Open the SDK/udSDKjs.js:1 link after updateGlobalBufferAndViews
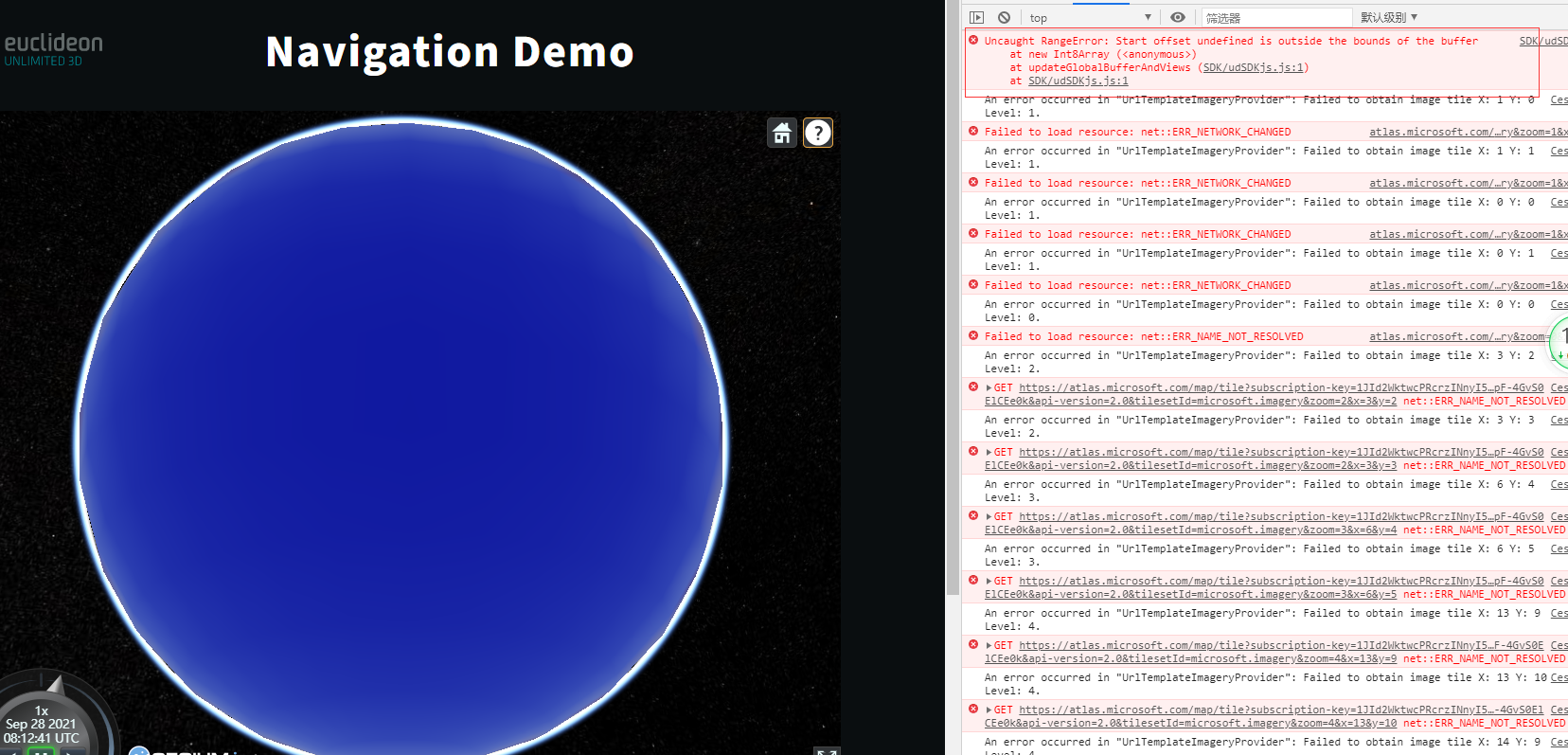Viewport: 1568px width, 755px height. click(1255, 67)
